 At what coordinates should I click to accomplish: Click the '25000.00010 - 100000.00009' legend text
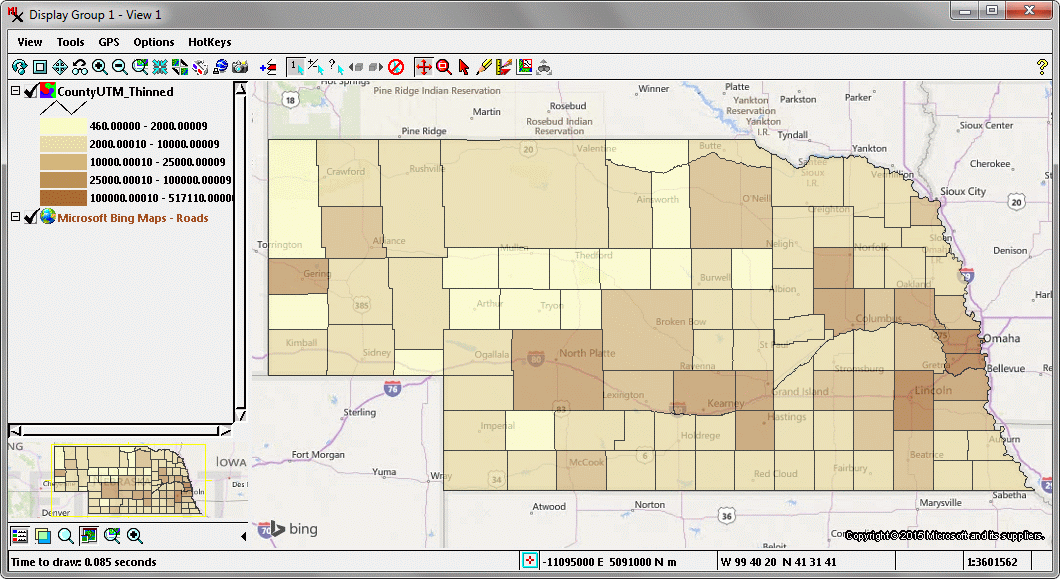tap(160, 180)
